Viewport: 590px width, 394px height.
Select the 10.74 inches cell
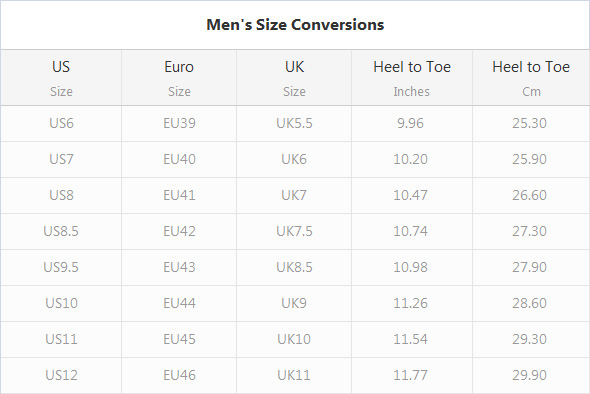tap(412, 231)
